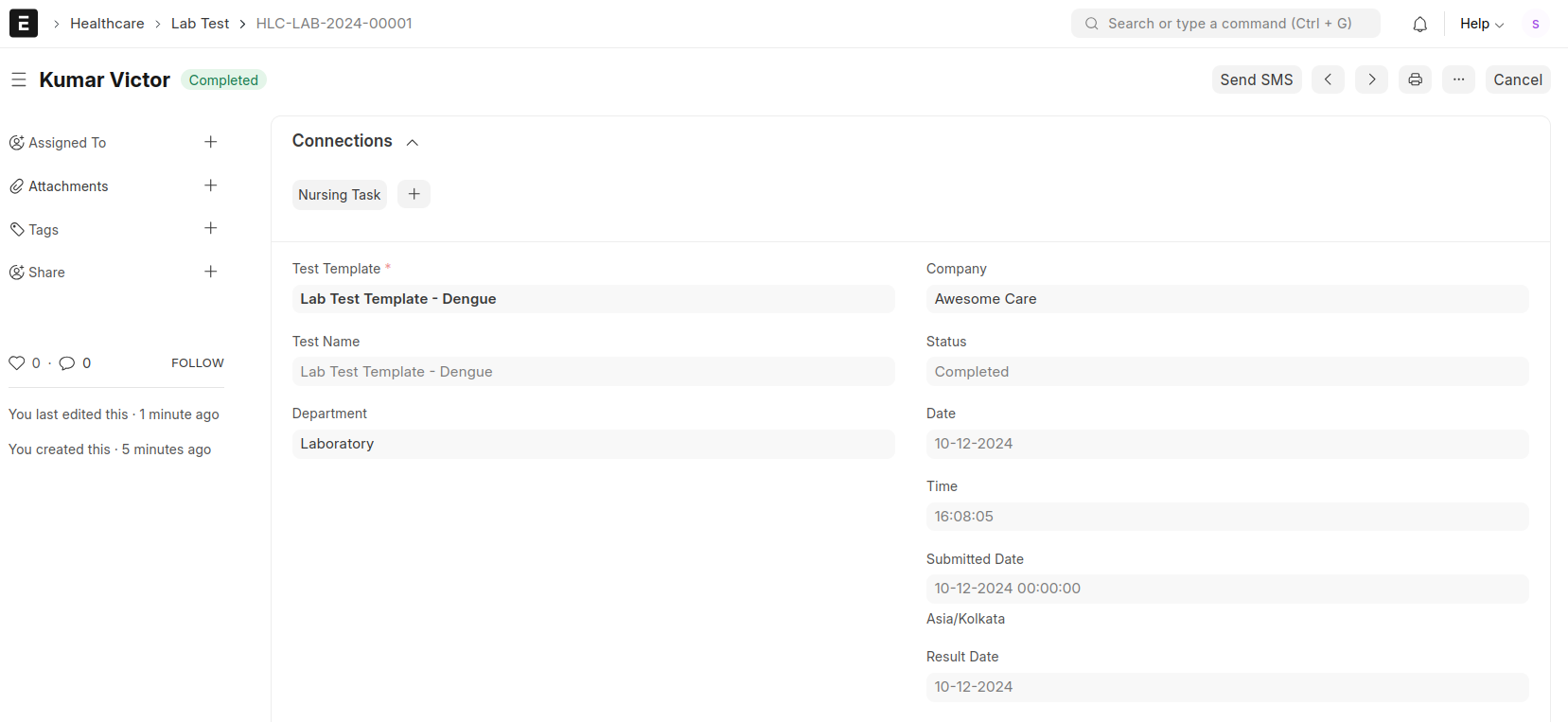Add a new tag
The image size is (1568, 722).
[211, 228]
